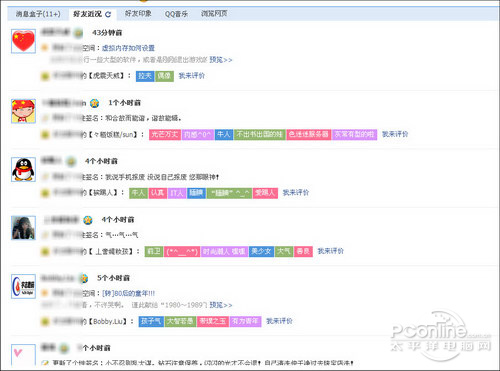The height and width of the screenshot is (371, 500).
Task: Click the 1个小时前 timestamp
Action: click(124, 103)
